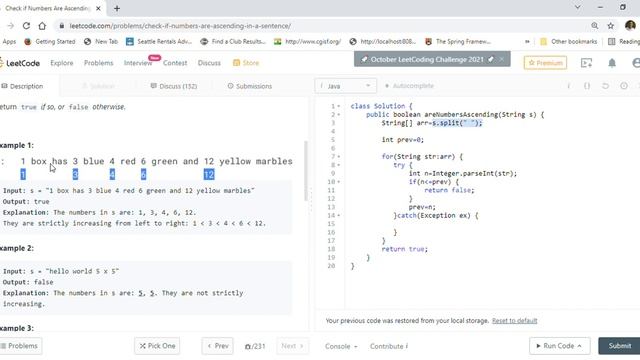Toggle the Autocomplete option

[409, 86]
